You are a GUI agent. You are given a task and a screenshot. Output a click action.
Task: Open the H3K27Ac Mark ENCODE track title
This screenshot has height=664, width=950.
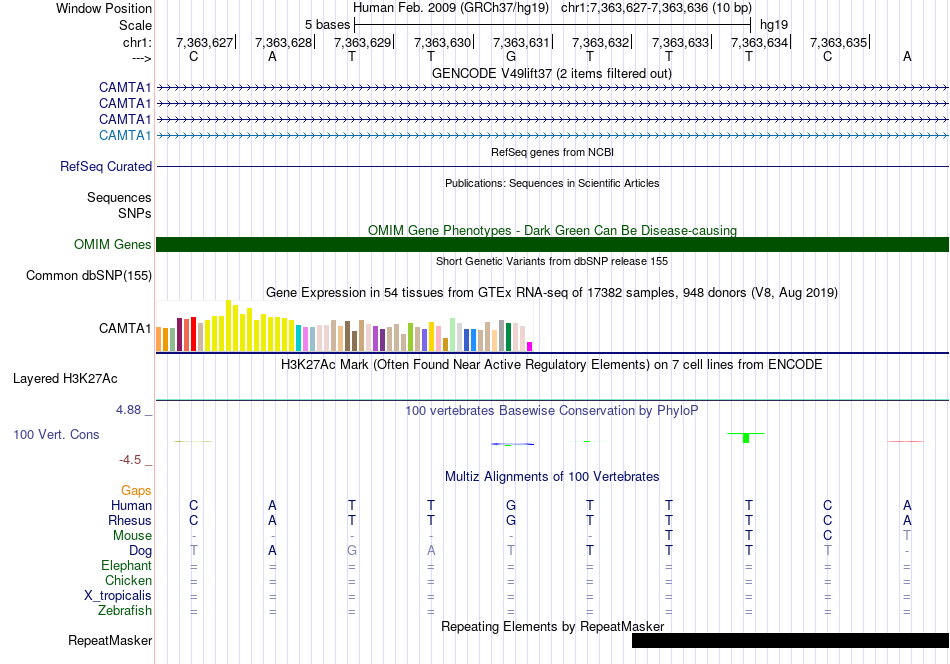(x=552, y=365)
